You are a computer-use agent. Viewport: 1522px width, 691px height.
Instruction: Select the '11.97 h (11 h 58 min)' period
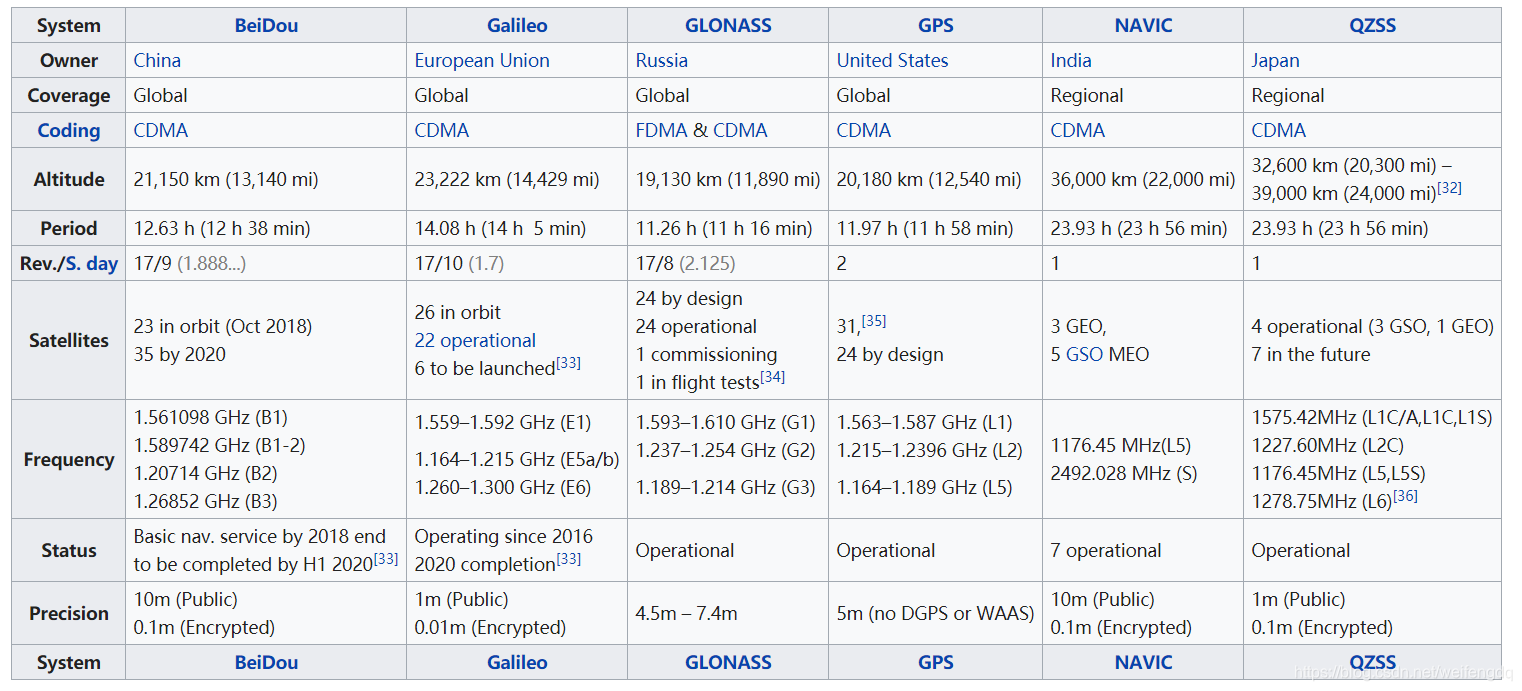click(x=925, y=228)
